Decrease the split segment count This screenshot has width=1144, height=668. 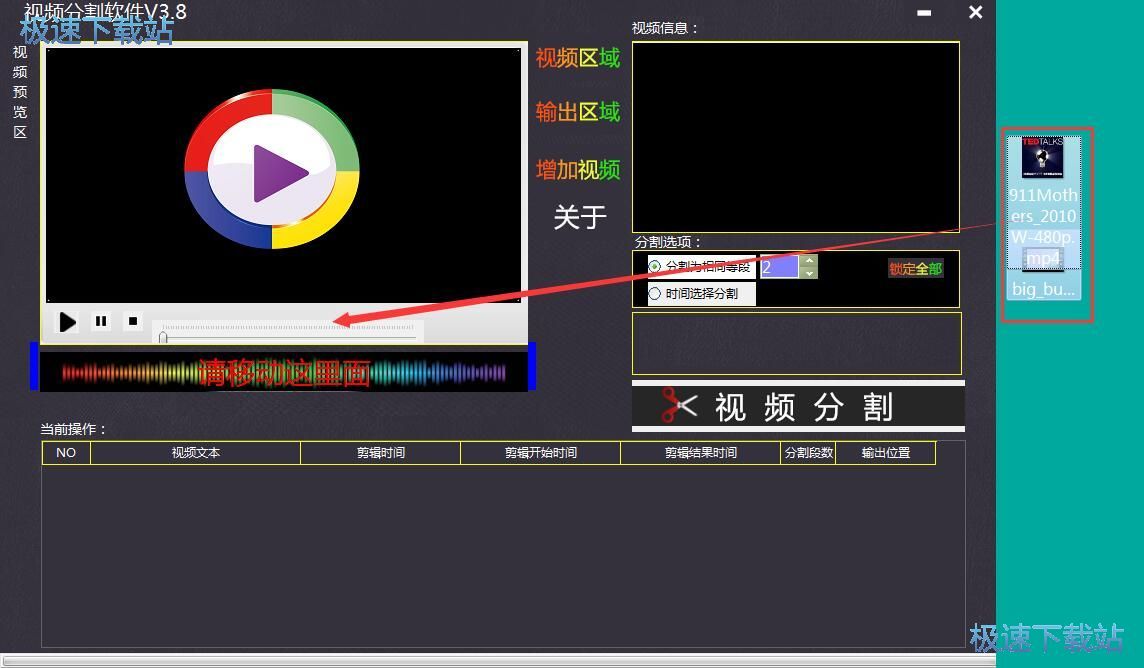pos(809,273)
